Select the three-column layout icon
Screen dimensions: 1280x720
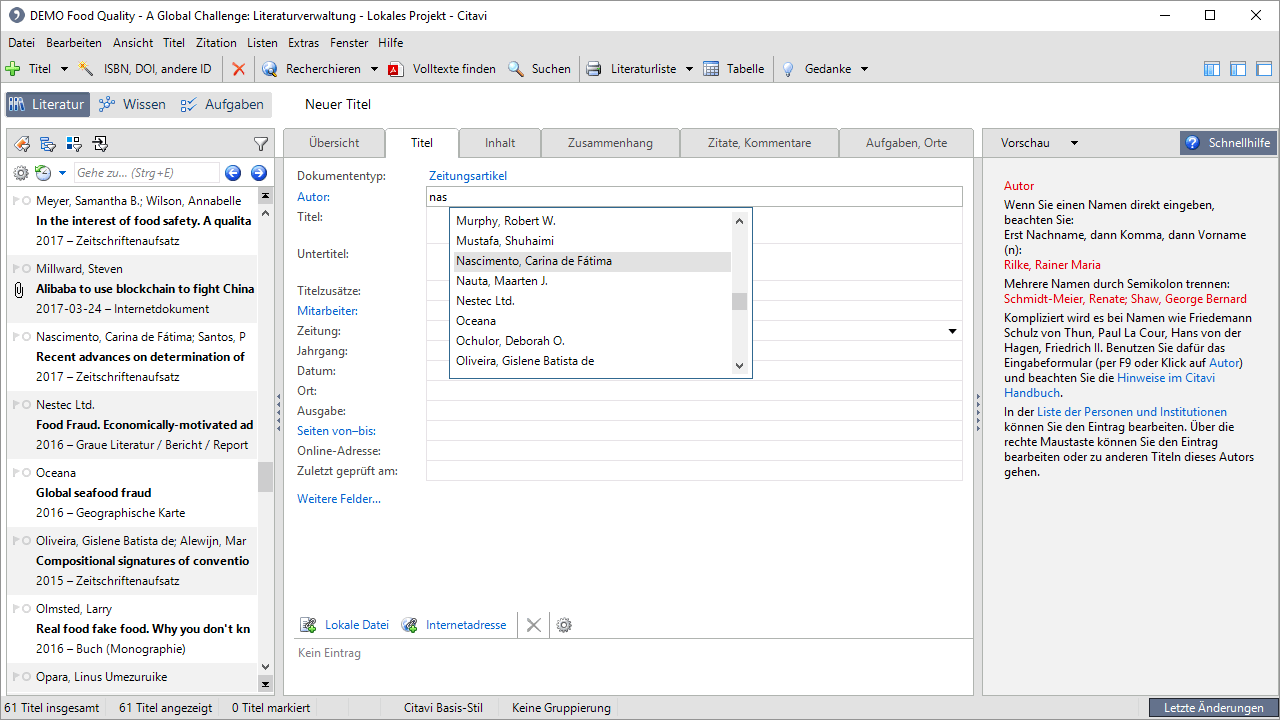1212,69
